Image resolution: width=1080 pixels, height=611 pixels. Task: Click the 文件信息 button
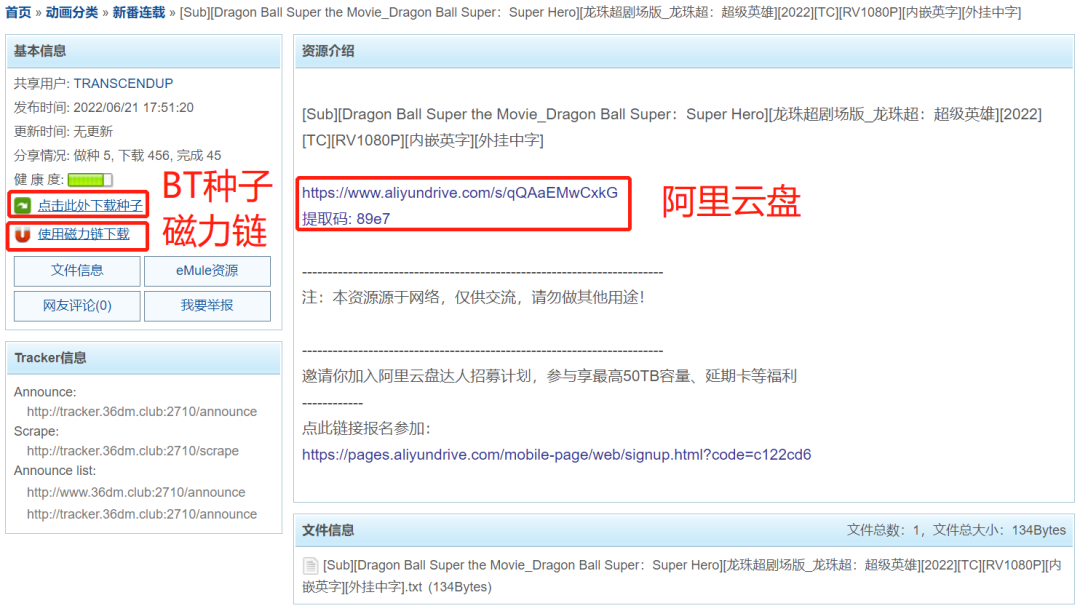77,271
